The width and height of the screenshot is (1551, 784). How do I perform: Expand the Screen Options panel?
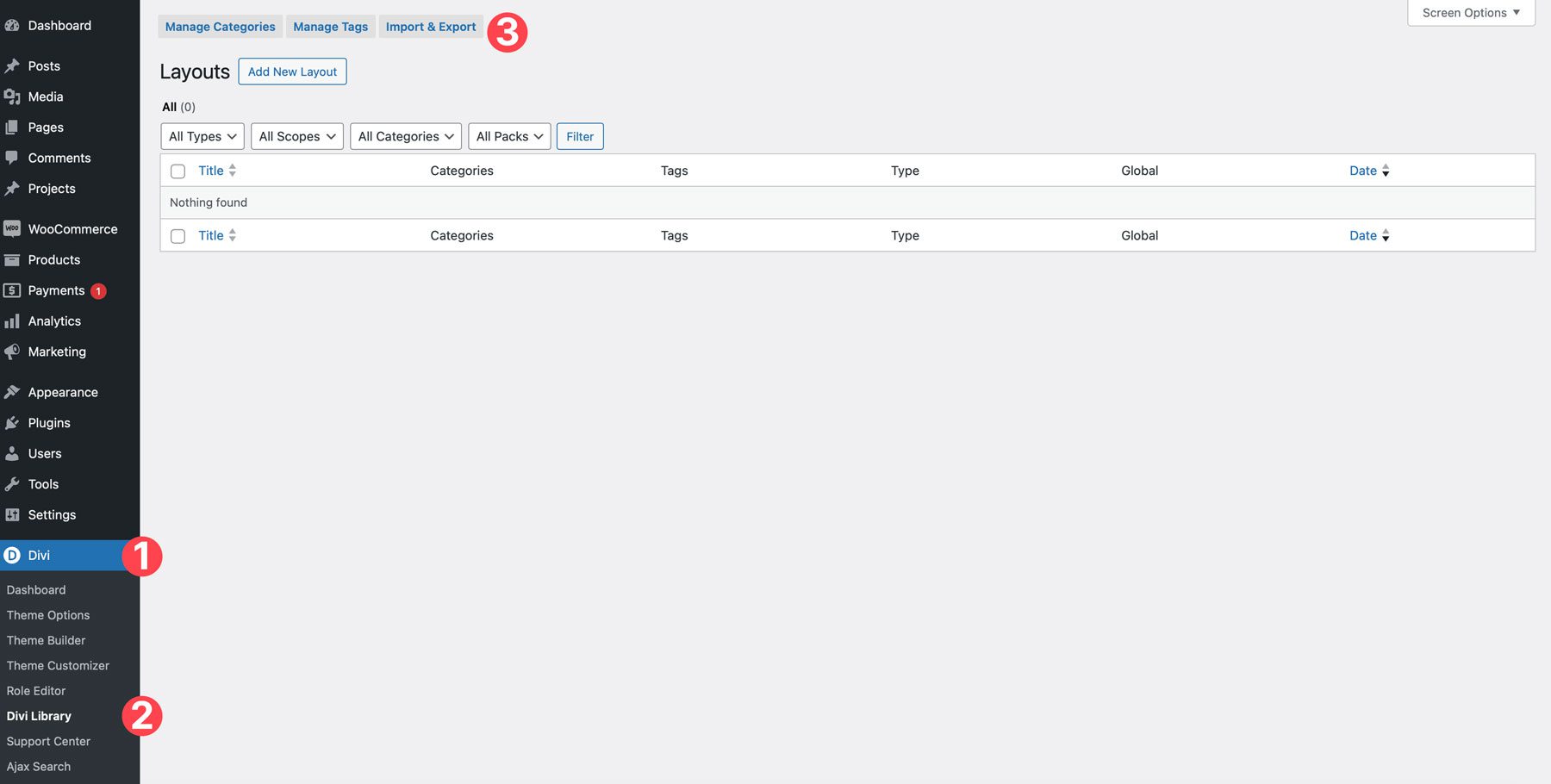point(1471,13)
